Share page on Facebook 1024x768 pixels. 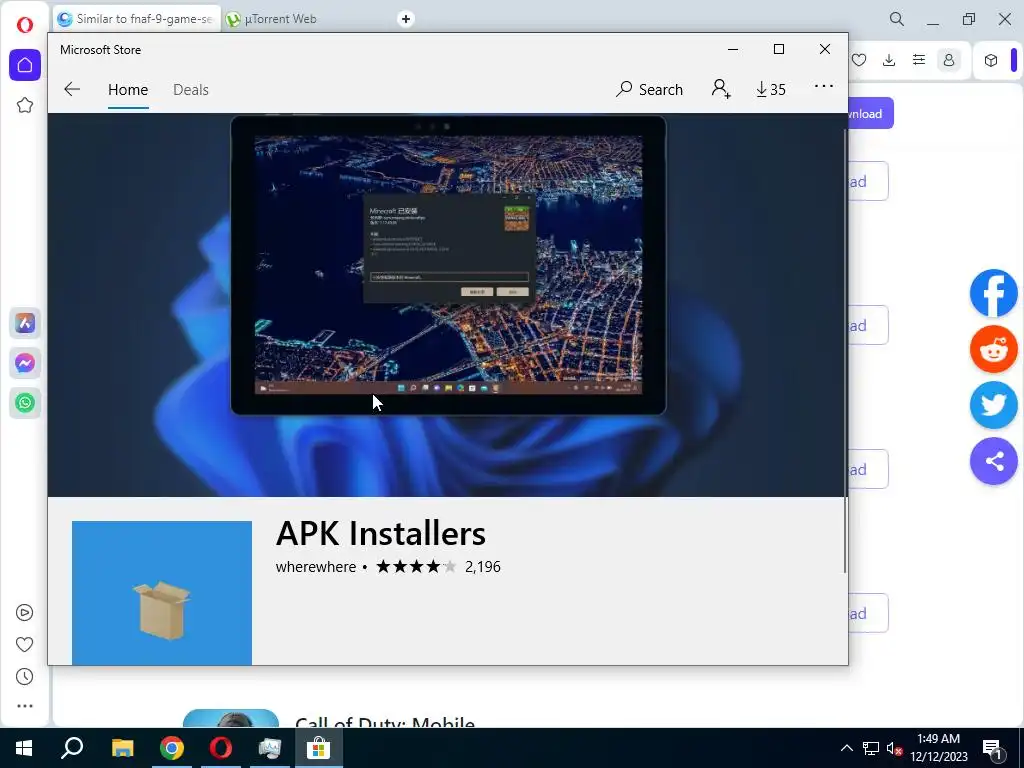tap(993, 293)
